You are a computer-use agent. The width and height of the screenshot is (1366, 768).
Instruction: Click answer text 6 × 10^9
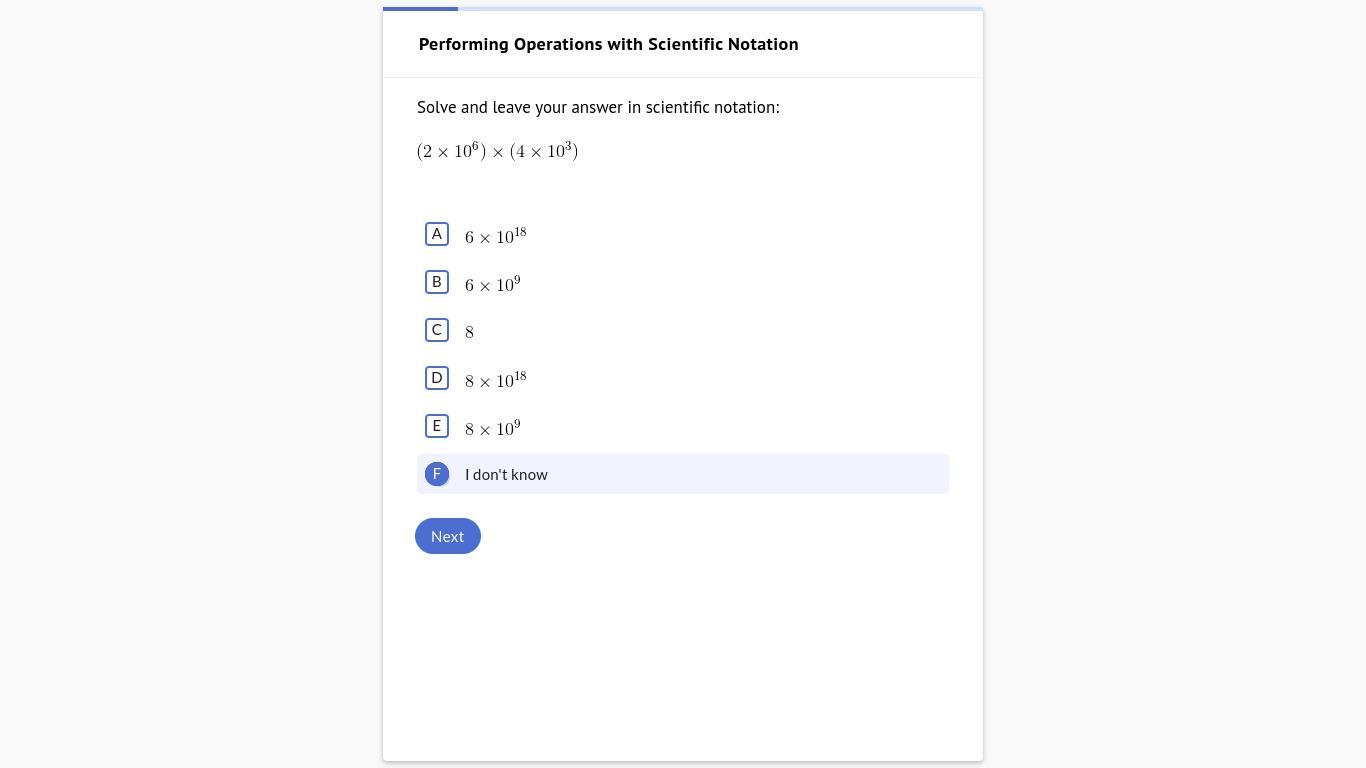tap(493, 284)
